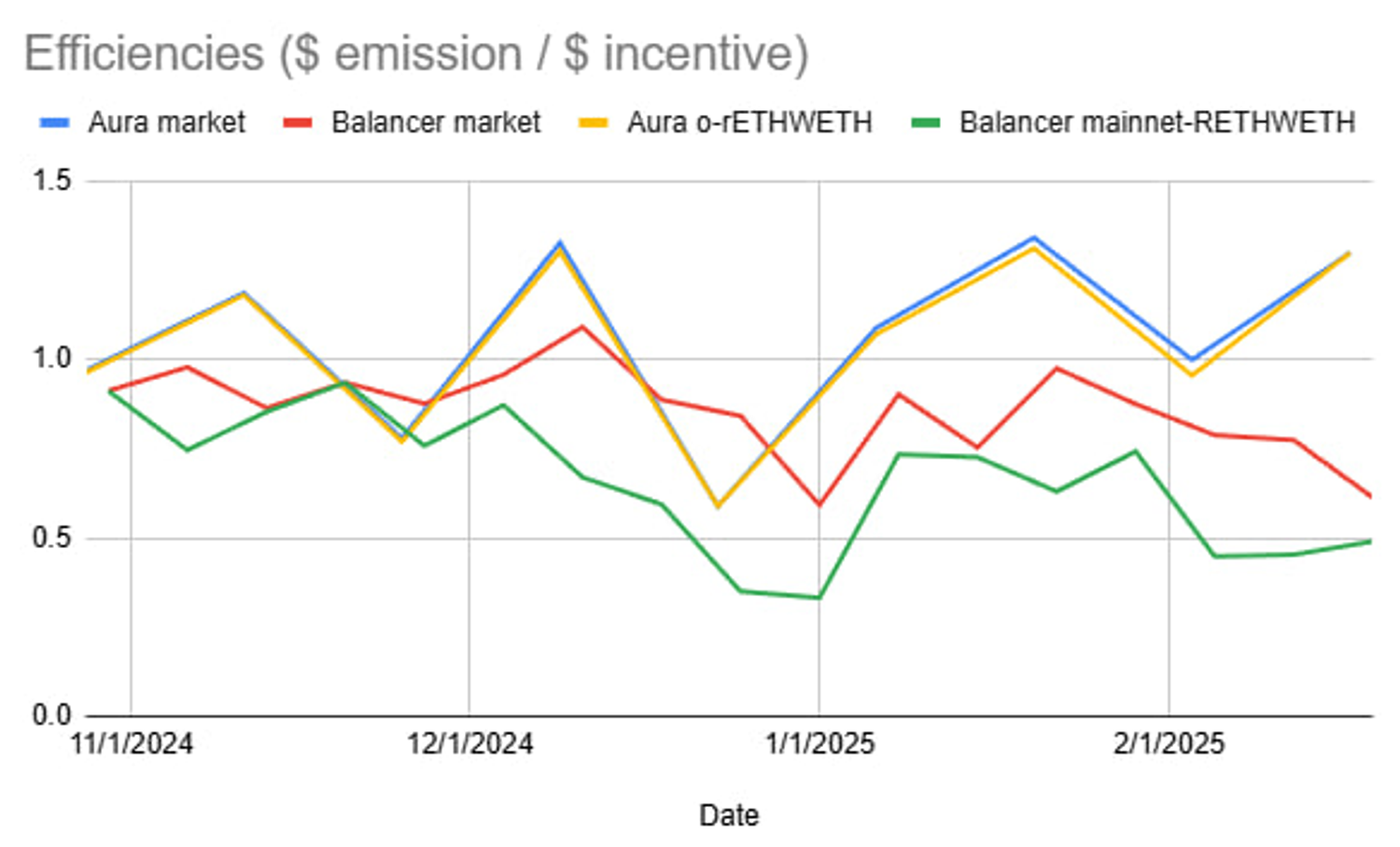
Task: Select the "Aura market" legend label
Action: [x=166, y=122]
